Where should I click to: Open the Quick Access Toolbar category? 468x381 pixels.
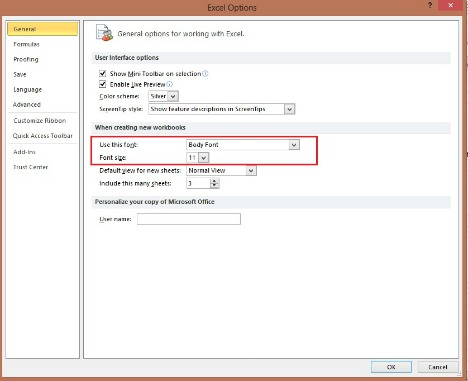[42, 136]
